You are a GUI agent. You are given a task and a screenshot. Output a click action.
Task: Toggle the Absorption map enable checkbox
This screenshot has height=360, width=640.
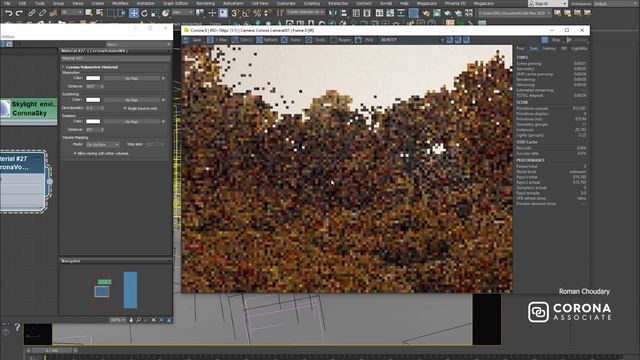163,78
